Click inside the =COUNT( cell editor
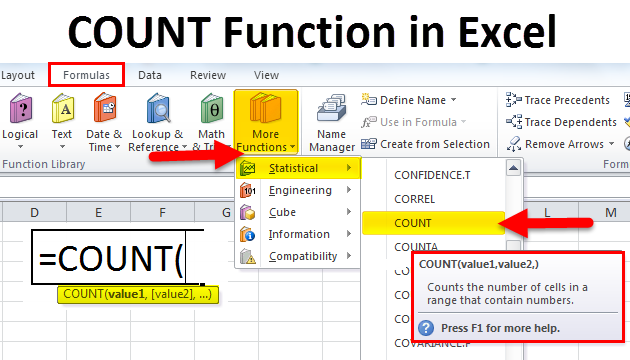 (x=109, y=257)
